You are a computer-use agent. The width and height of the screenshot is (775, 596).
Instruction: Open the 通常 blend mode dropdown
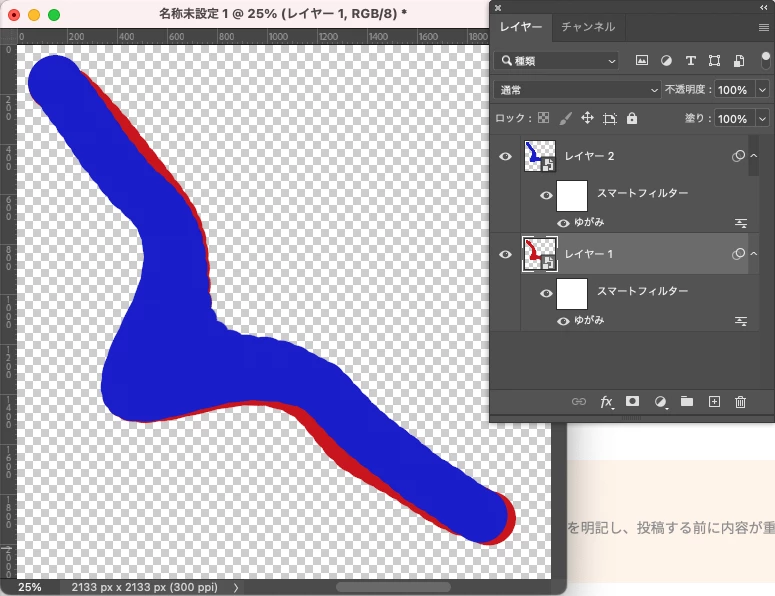(x=577, y=90)
